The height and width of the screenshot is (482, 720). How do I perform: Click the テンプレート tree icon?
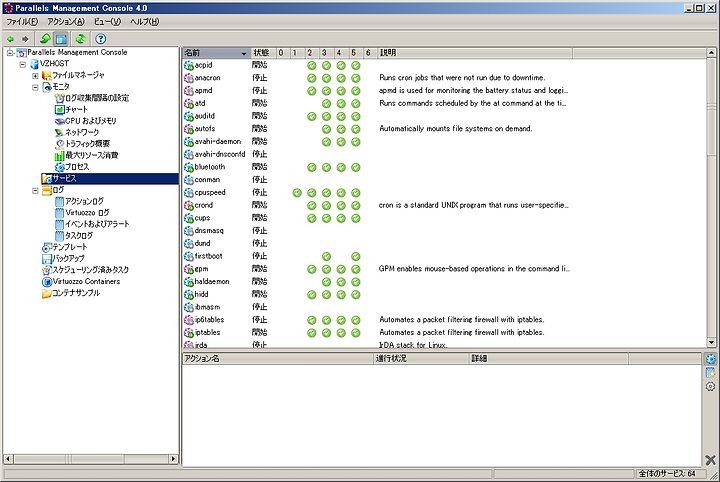46,247
